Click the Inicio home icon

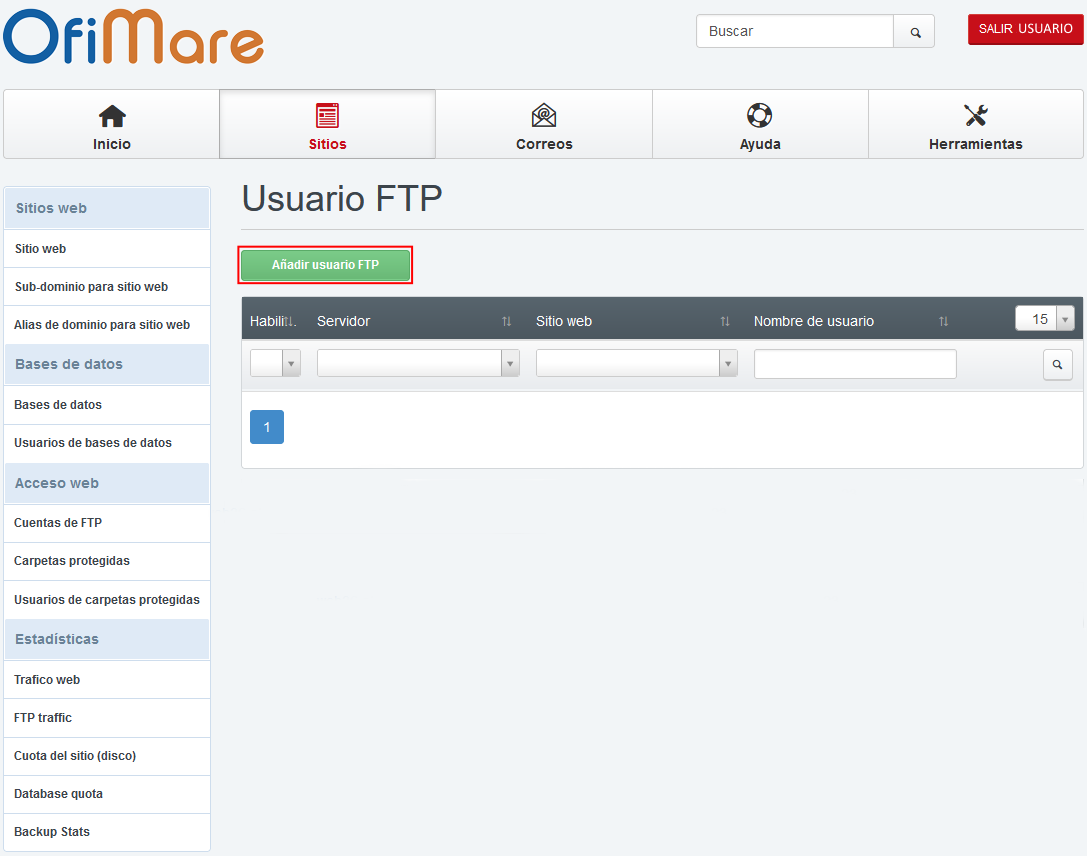112,116
